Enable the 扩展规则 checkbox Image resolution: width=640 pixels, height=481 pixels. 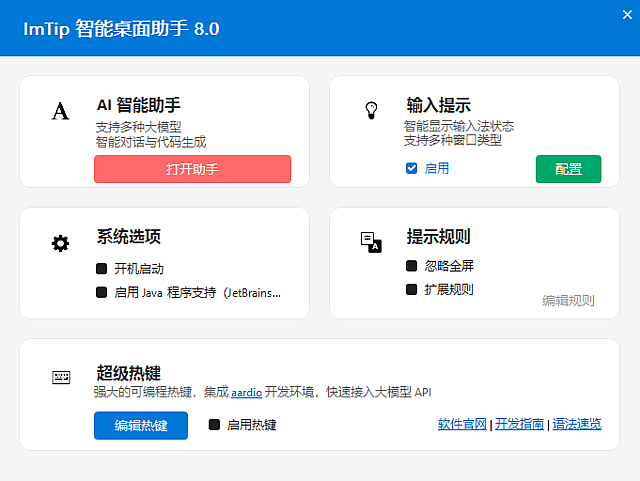(411, 290)
